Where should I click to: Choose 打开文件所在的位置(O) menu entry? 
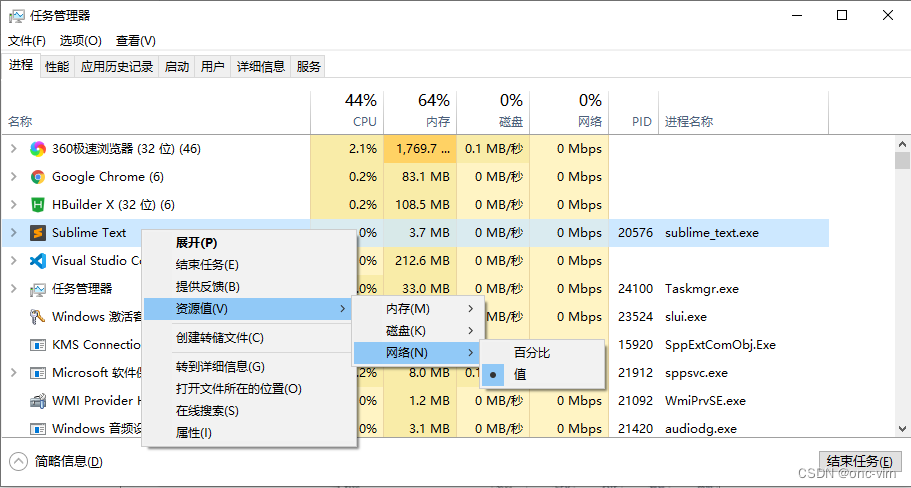pos(249,389)
